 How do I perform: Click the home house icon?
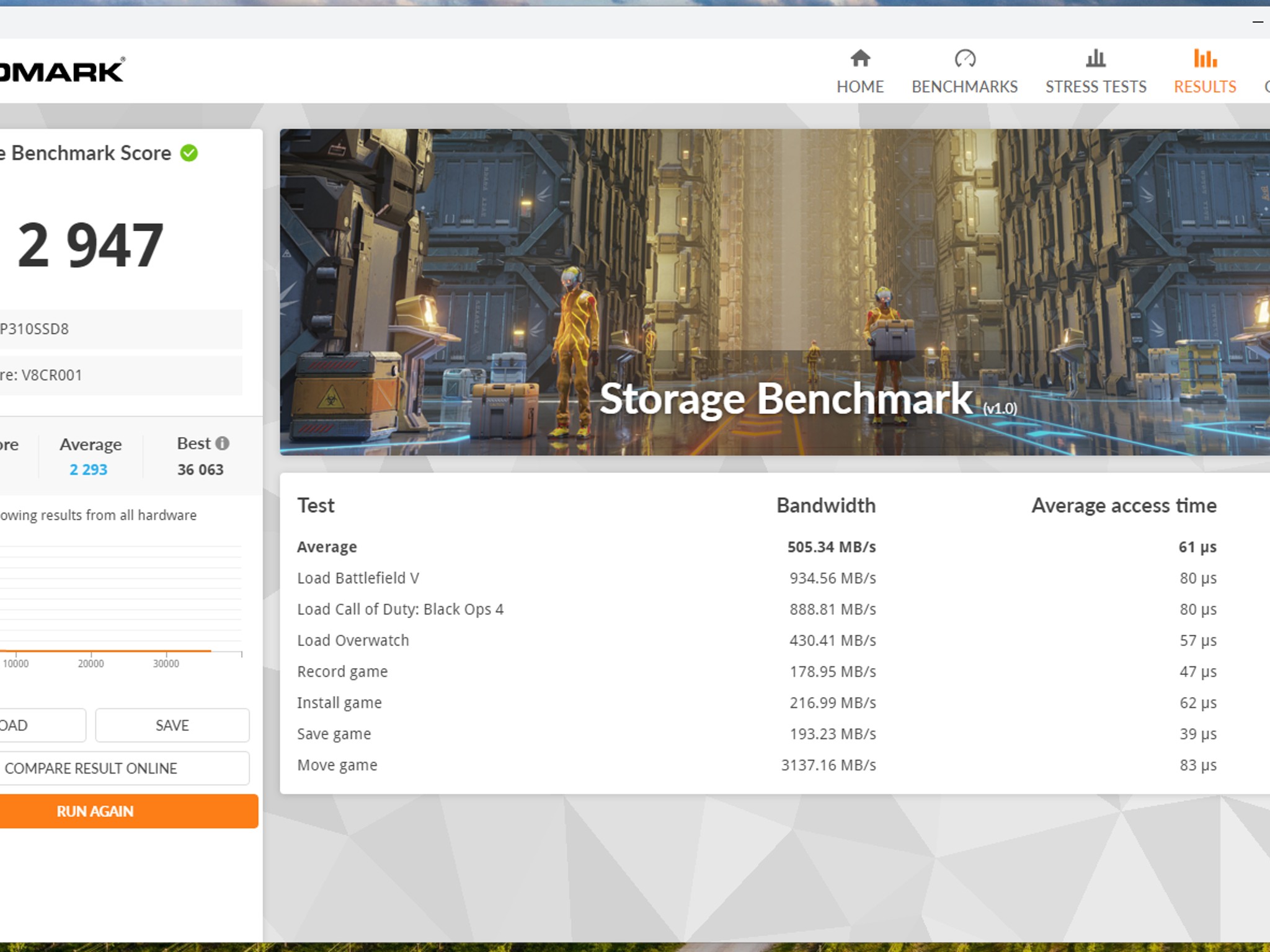860,58
